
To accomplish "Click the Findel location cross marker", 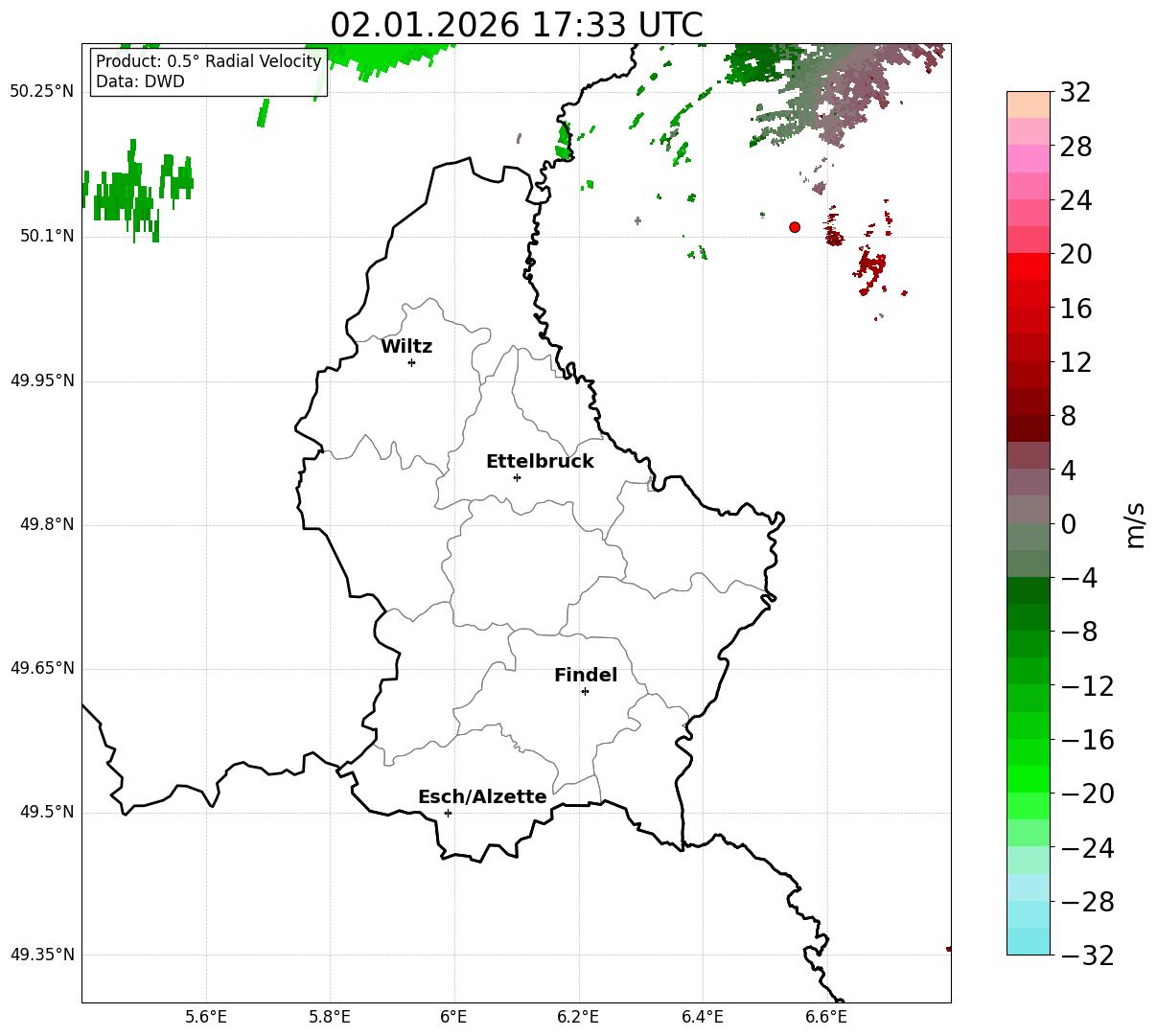I will [585, 691].
